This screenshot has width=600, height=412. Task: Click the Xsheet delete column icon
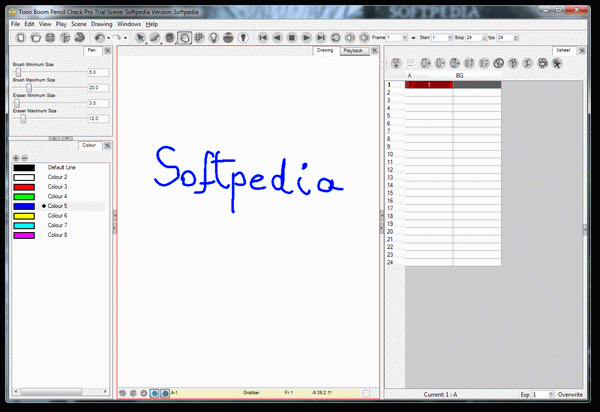coord(440,63)
